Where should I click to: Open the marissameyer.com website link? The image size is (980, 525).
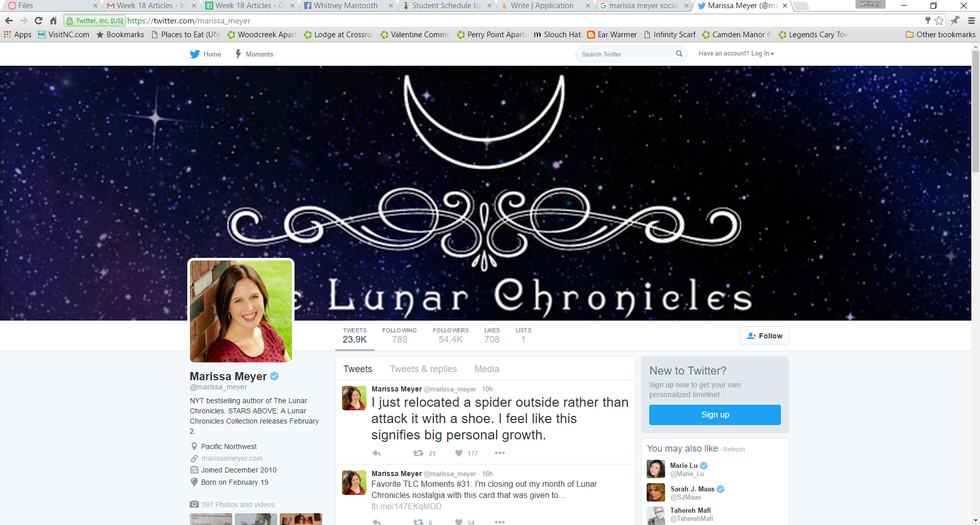click(231, 458)
